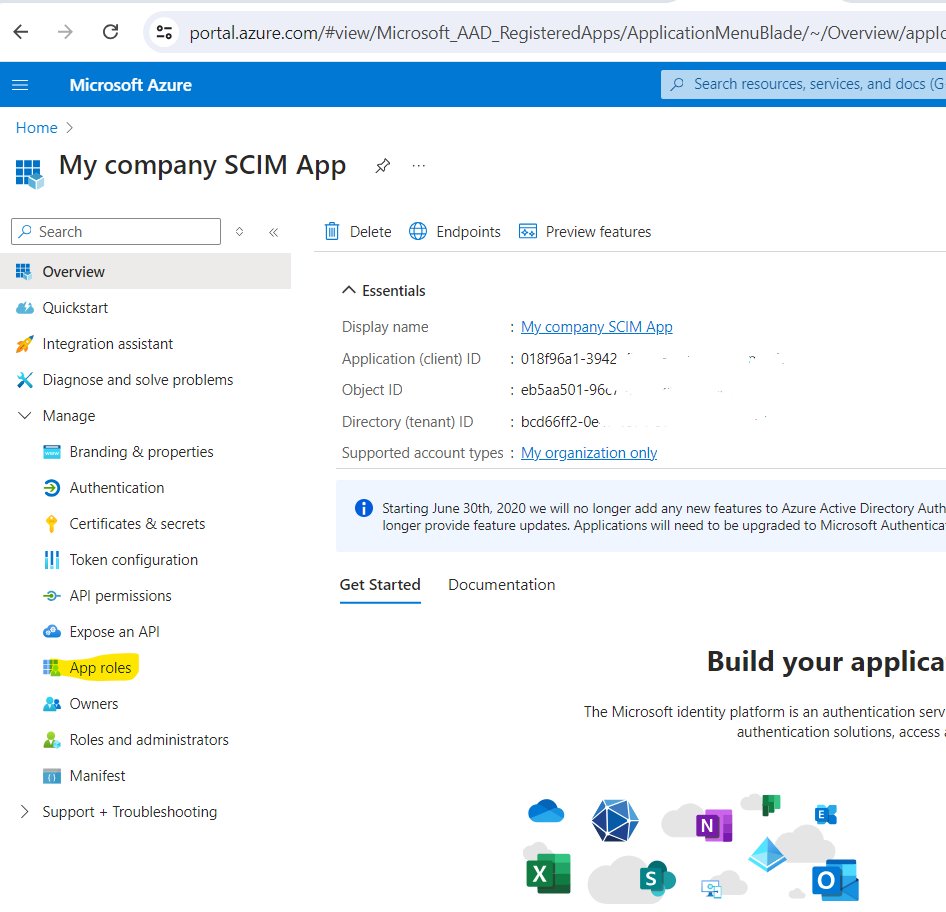The image size is (946, 912).
Task: Click the browser forward arrow
Action: point(65,32)
